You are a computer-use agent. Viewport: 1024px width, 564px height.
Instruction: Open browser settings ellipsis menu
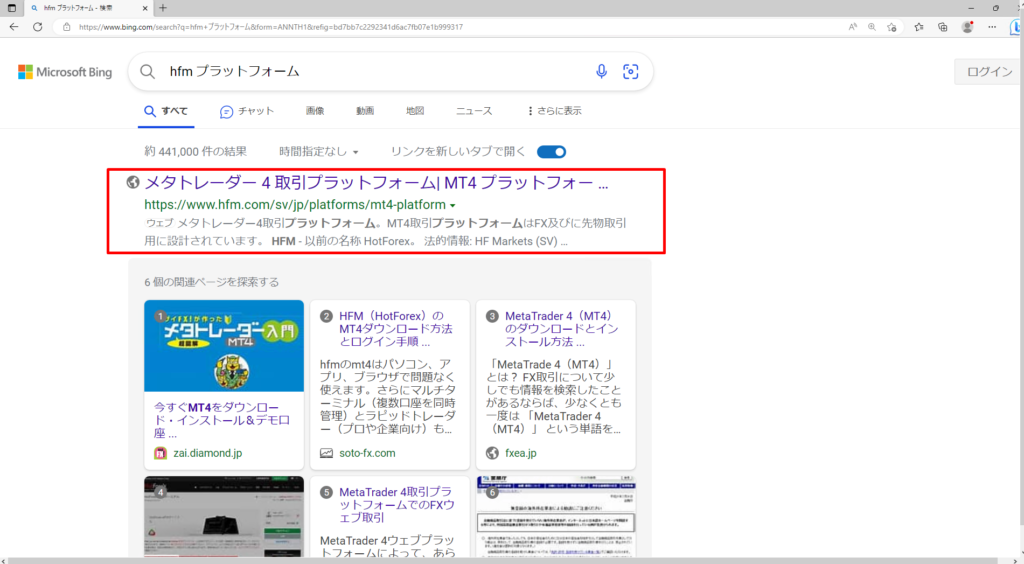[992, 27]
